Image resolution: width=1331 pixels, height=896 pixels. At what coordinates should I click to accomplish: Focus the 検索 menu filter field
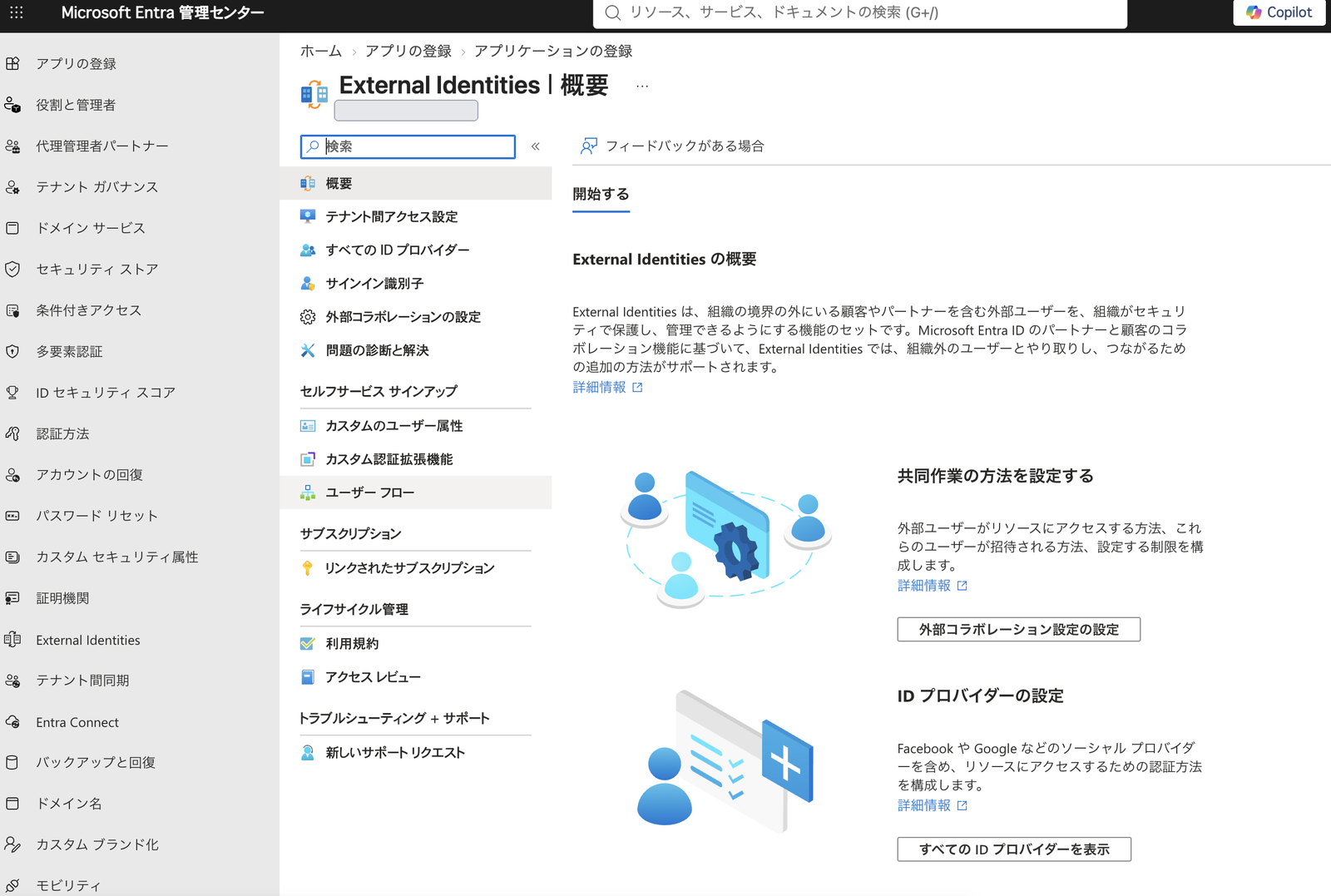click(408, 146)
